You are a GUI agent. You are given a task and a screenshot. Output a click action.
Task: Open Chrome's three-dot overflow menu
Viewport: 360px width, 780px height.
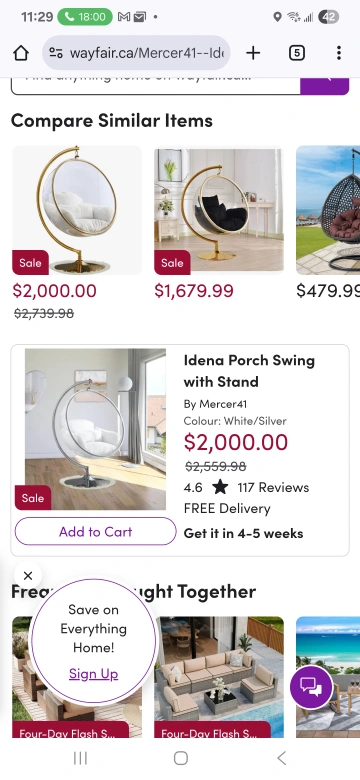point(339,53)
